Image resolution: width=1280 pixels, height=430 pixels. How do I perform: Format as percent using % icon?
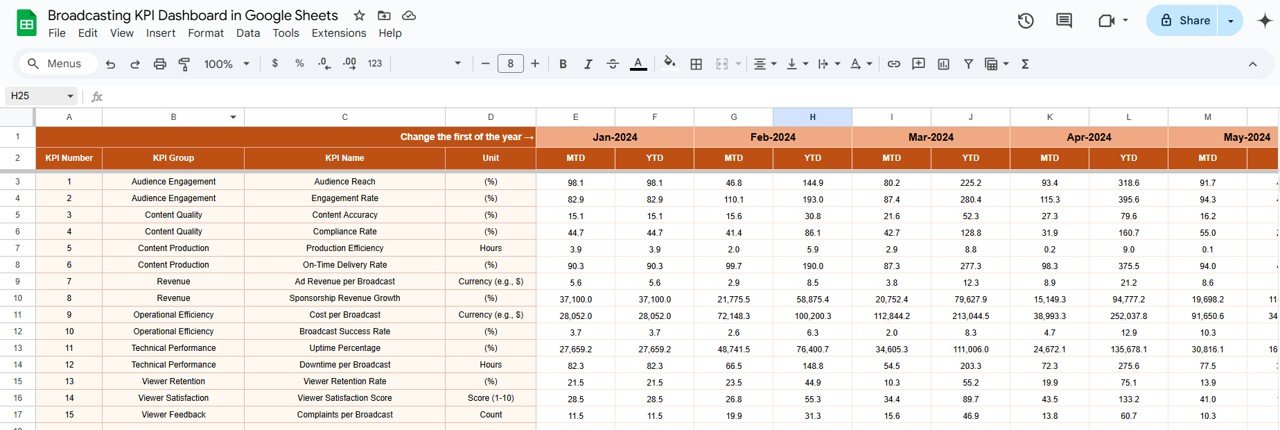pos(299,64)
